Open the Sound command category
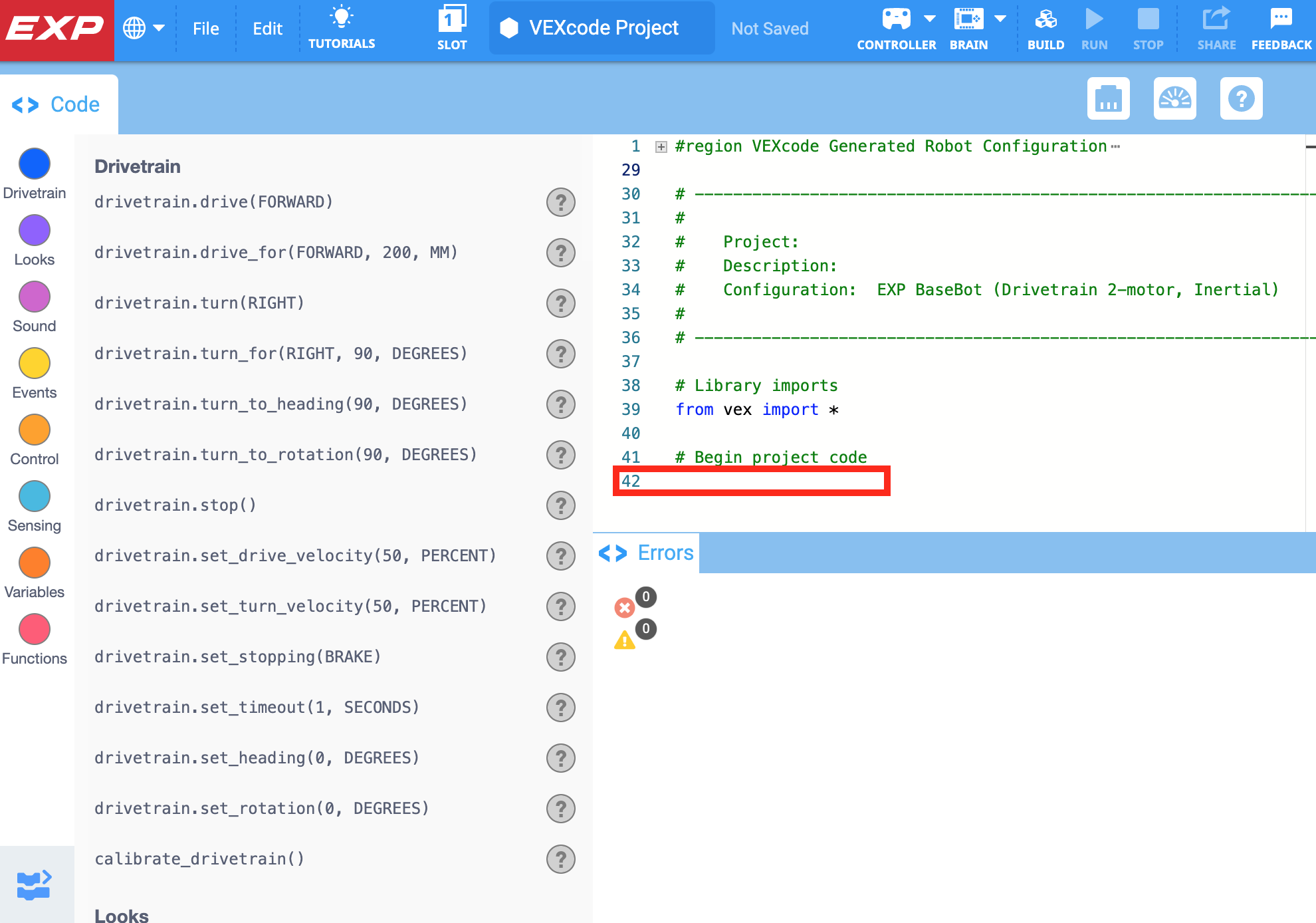This screenshot has height=923, width=1316. (35, 297)
